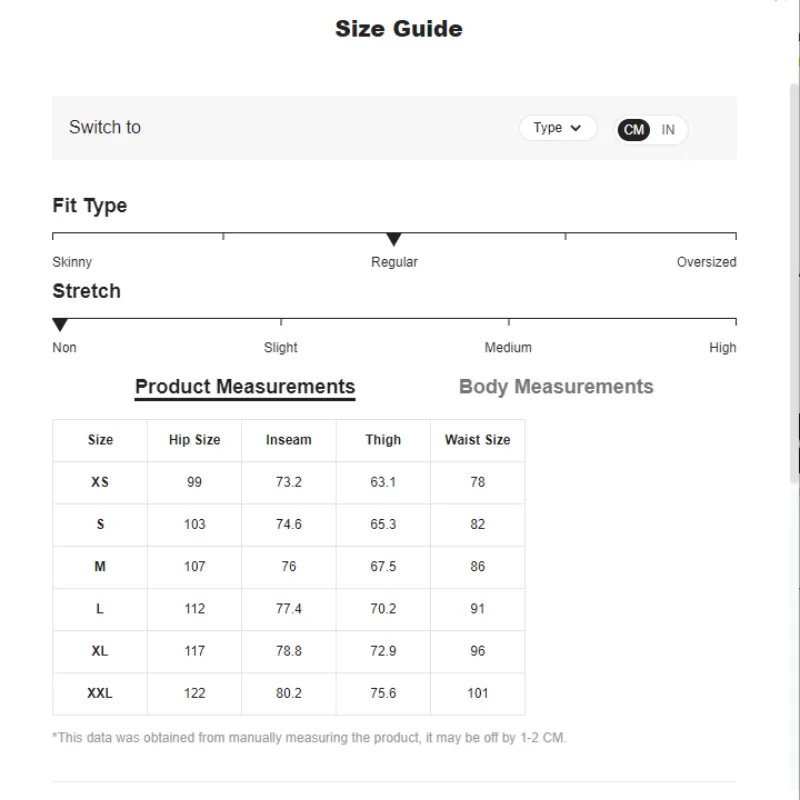
Task: Click the High label on Stretch scale
Action: (722, 348)
